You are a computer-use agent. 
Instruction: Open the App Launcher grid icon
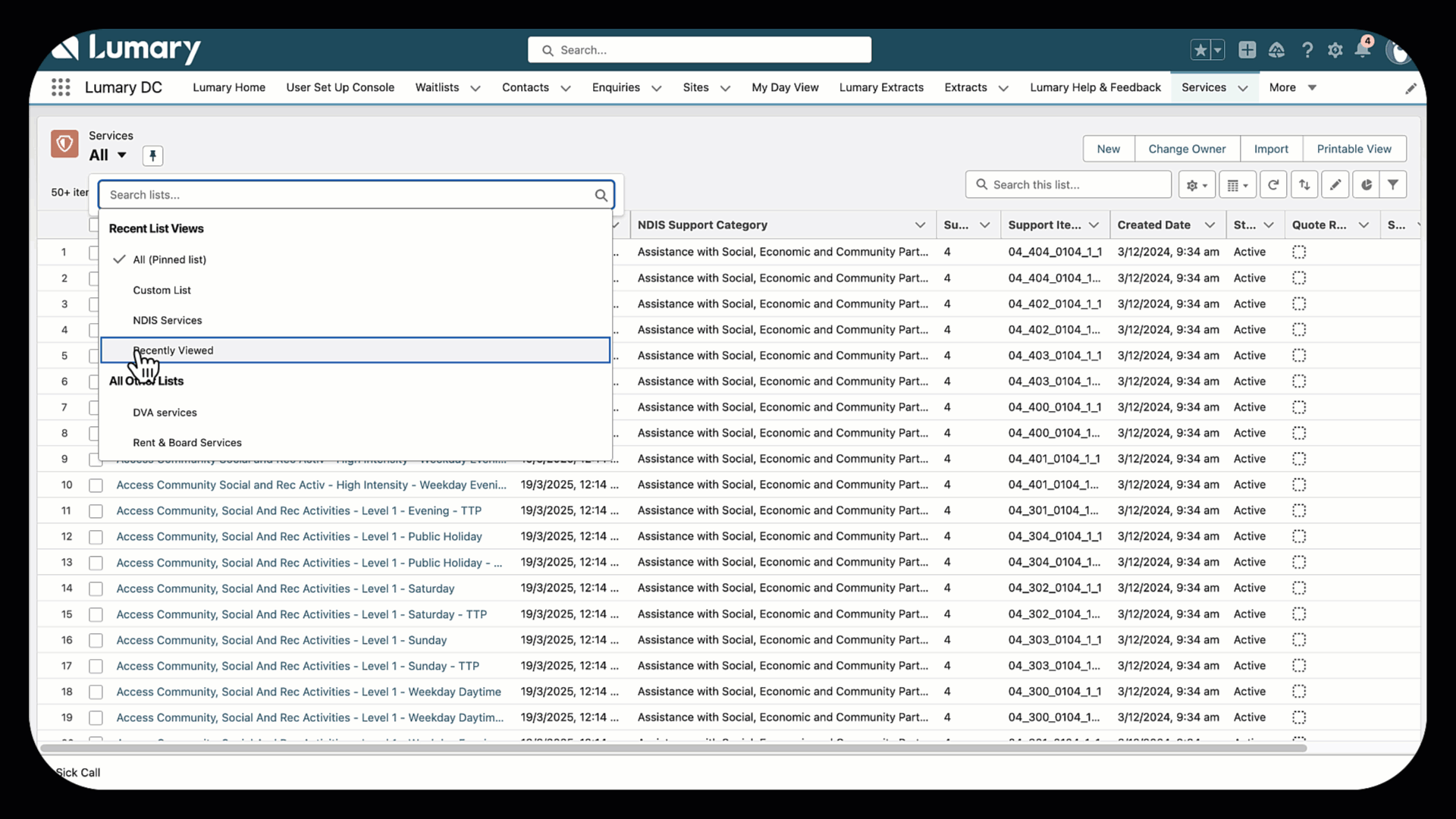[x=61, y=87]
